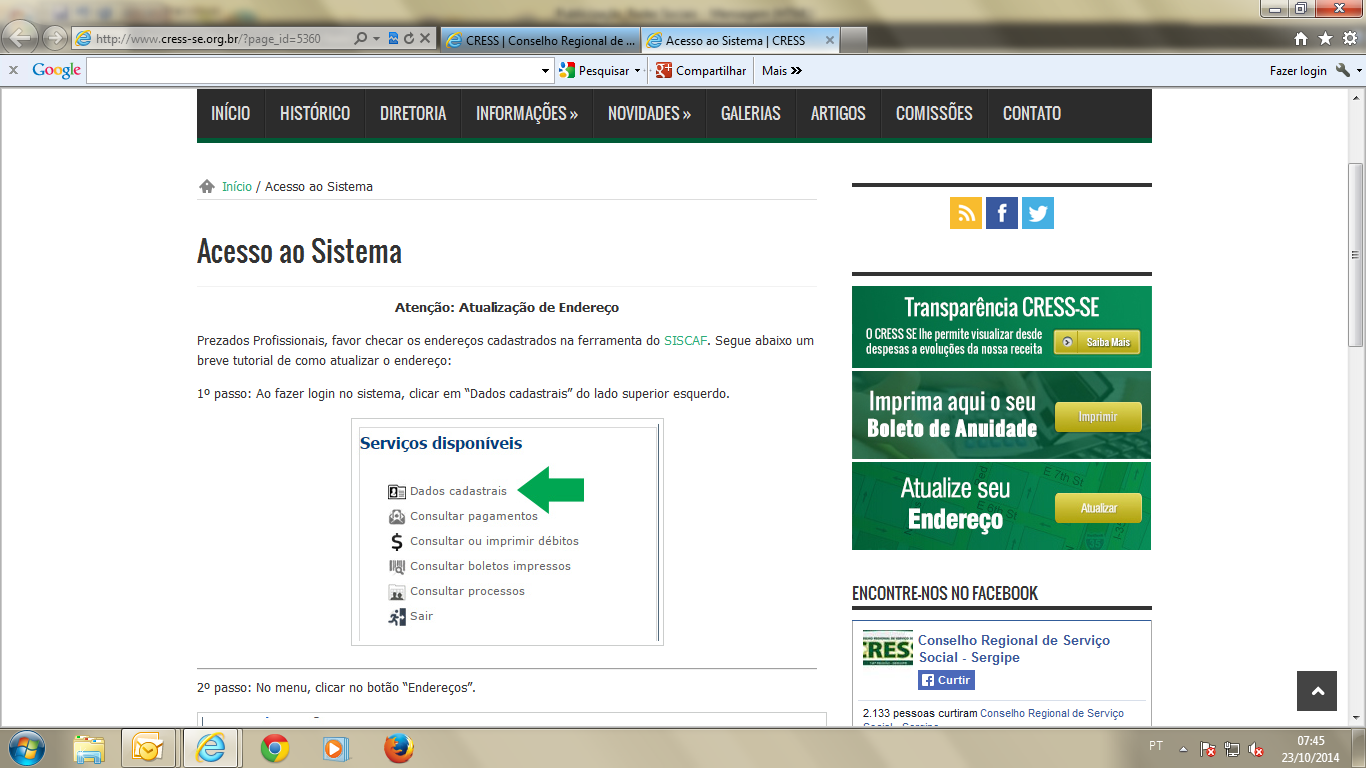Viewport: 1366px width, 768px height.
Task: Open Artigos in the site menu
Action: pos(838,113)
